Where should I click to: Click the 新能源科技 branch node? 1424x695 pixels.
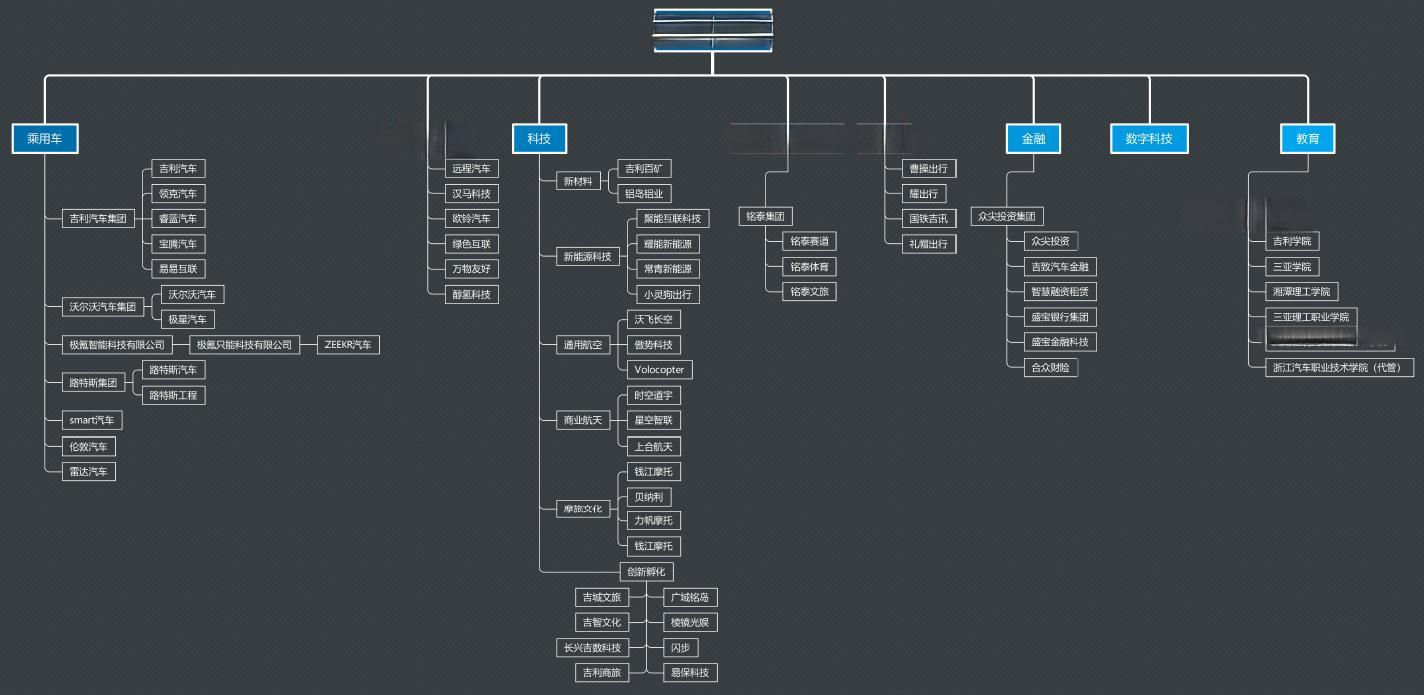click(x=587, y=256)
